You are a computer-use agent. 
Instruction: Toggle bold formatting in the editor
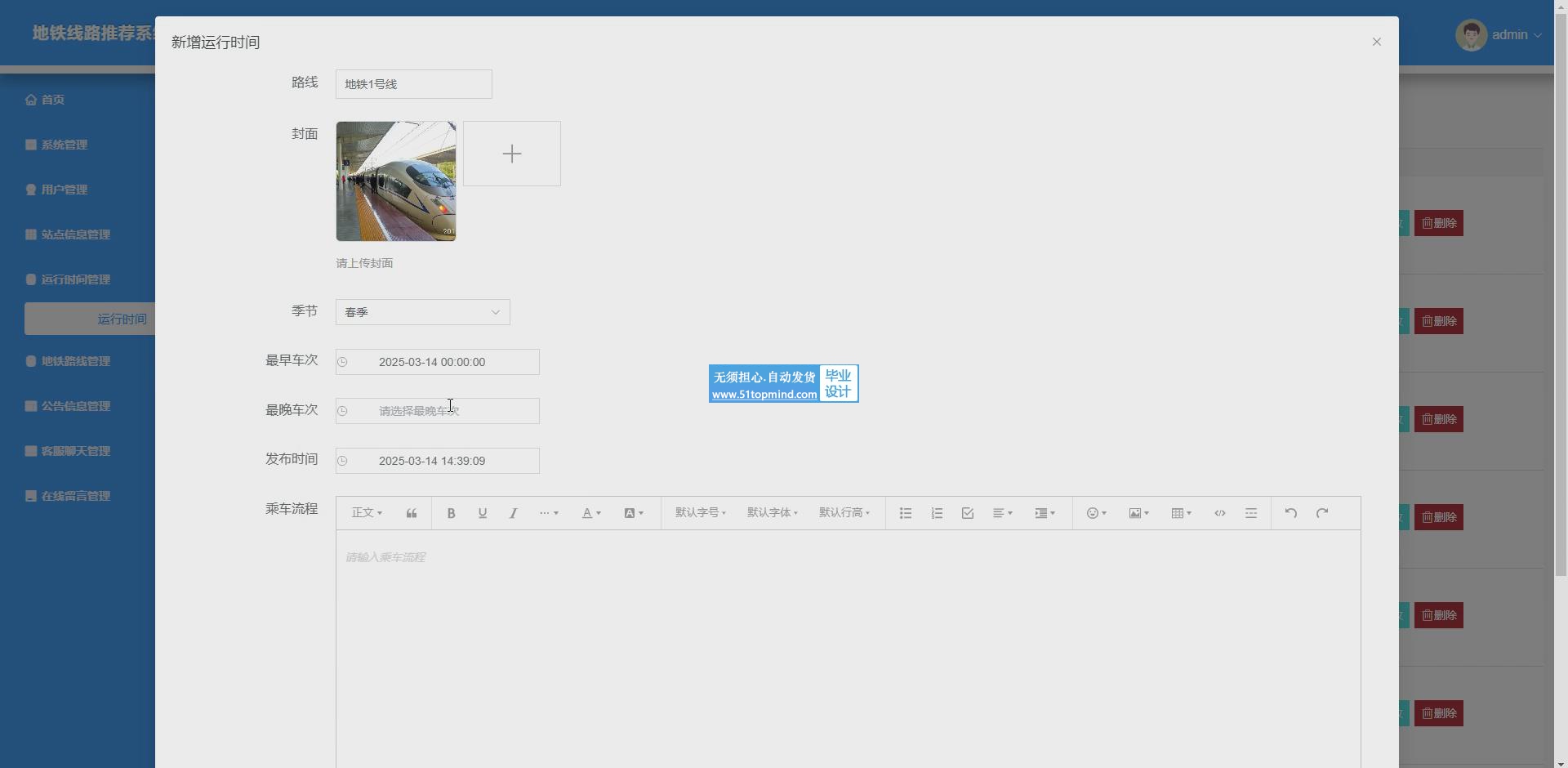[451, 513]
